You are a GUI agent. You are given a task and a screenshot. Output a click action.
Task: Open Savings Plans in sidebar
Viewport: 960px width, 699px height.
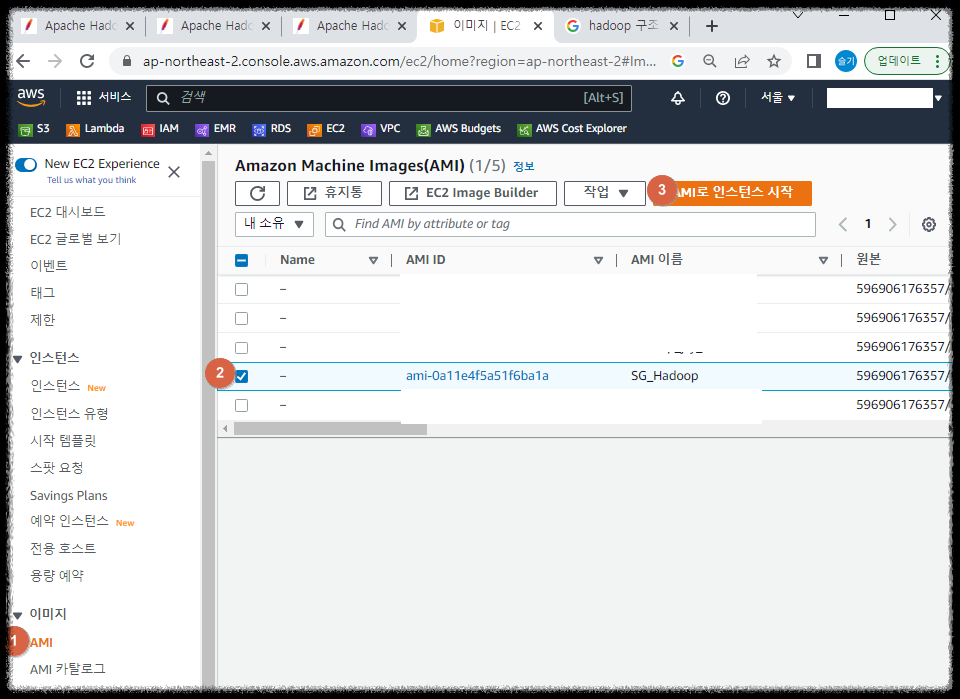coord(69,496)
